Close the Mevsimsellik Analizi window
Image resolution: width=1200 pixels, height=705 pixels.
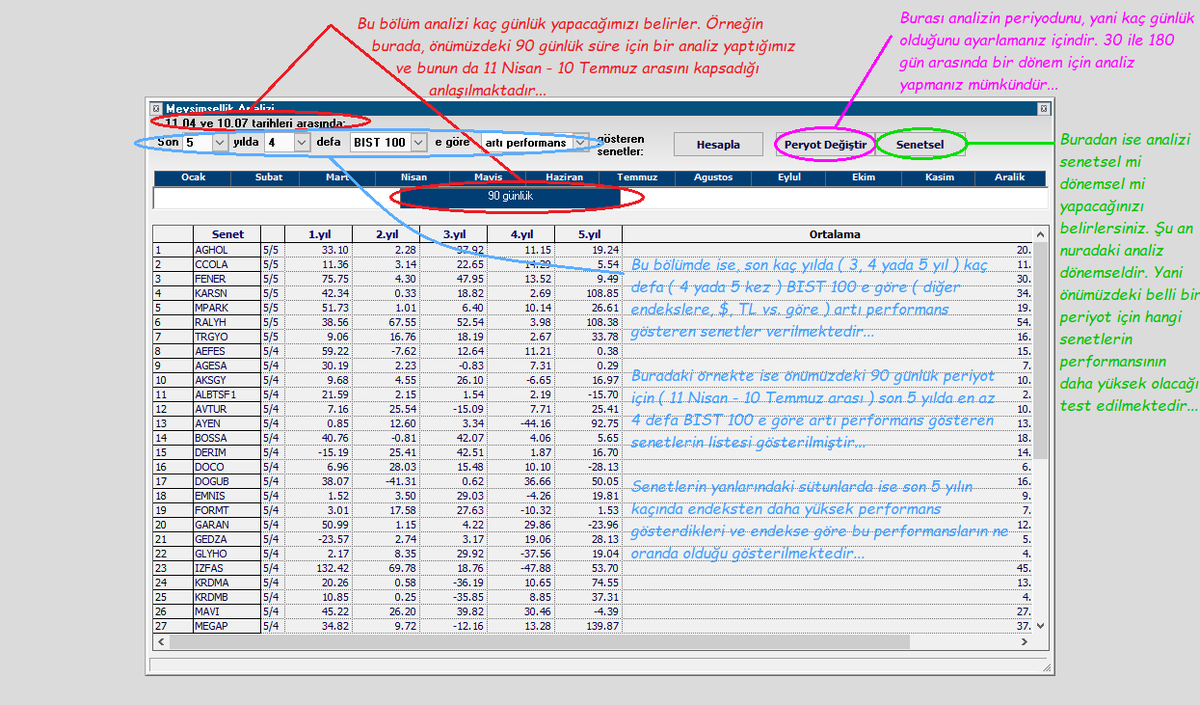pos(1043,108)
